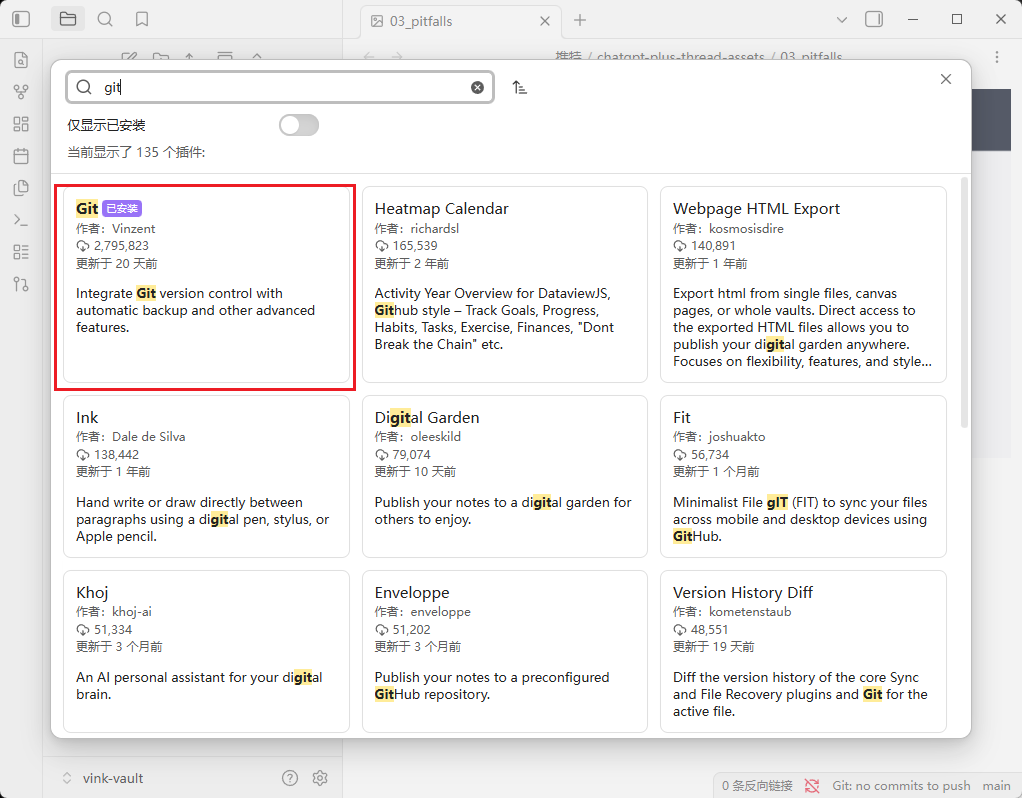
Task: Open Git source control ribbon icon
Action: (x=21, y=284)
